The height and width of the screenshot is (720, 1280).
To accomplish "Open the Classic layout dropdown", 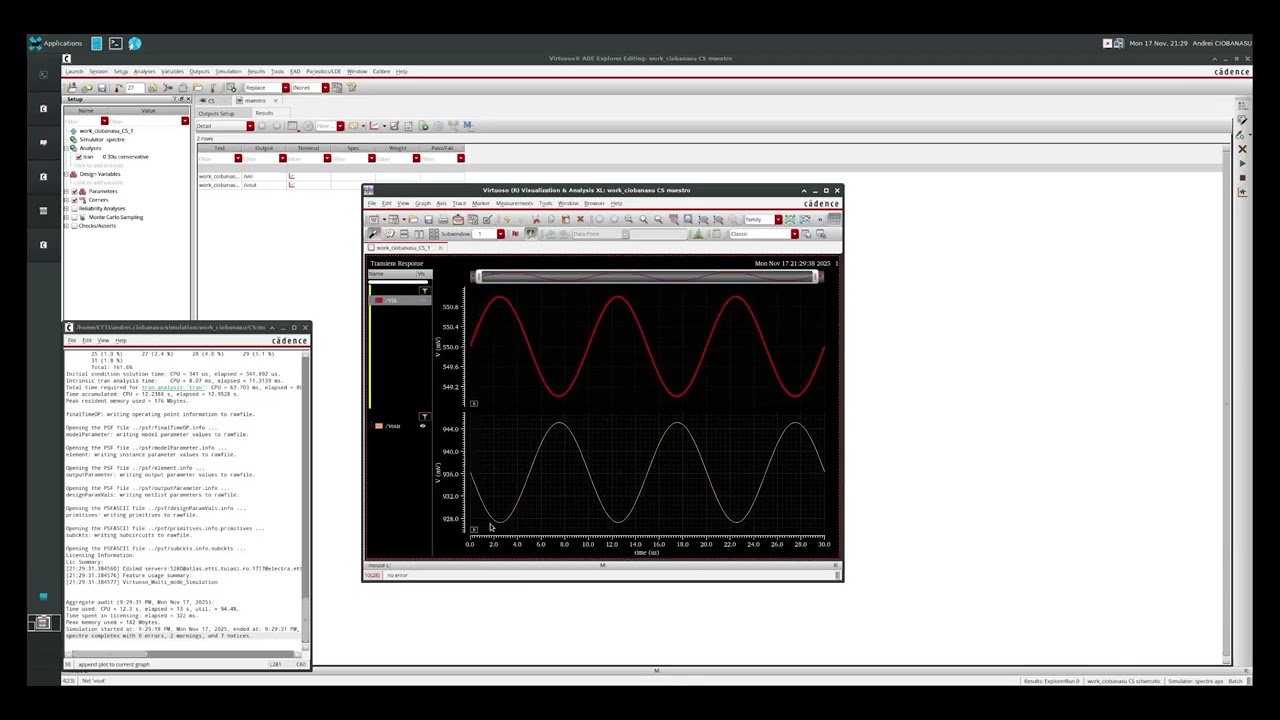I will point(794,234).
